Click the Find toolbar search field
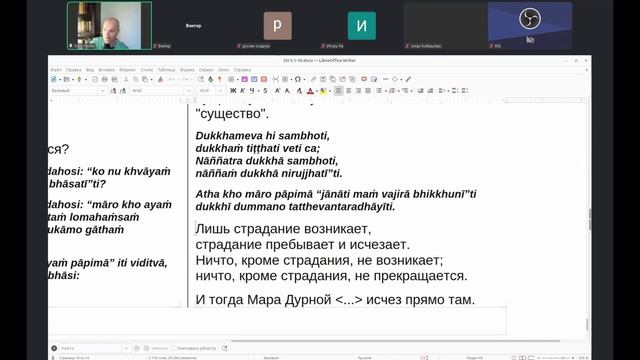 tap(91, 348)
